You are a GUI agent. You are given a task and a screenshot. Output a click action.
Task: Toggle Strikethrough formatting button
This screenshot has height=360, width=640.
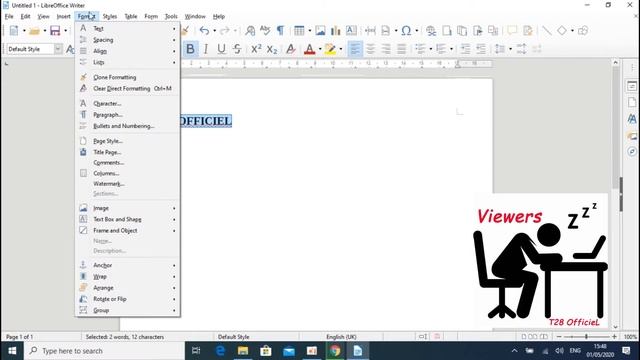pos(237,49)
